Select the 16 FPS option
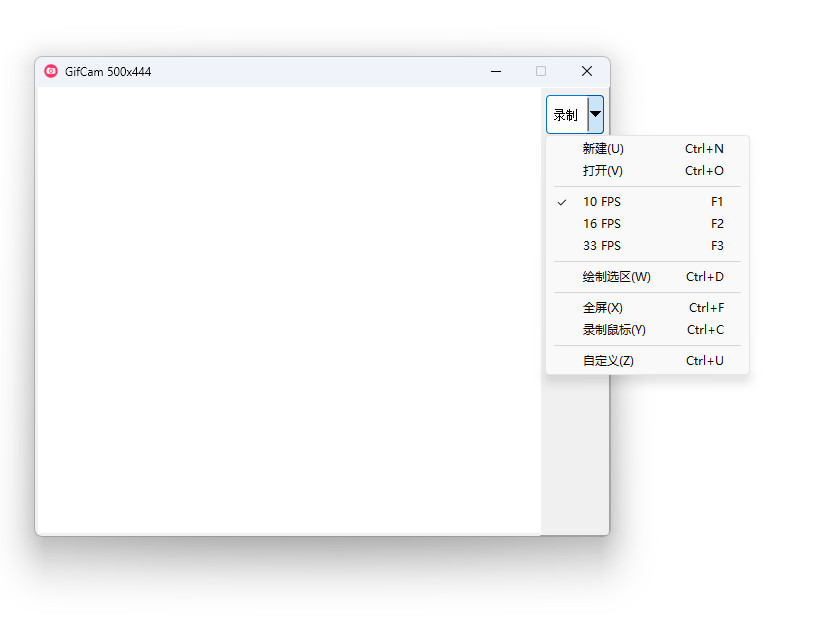Viewport: 821px width, 618px height. (x=648, y=224)
